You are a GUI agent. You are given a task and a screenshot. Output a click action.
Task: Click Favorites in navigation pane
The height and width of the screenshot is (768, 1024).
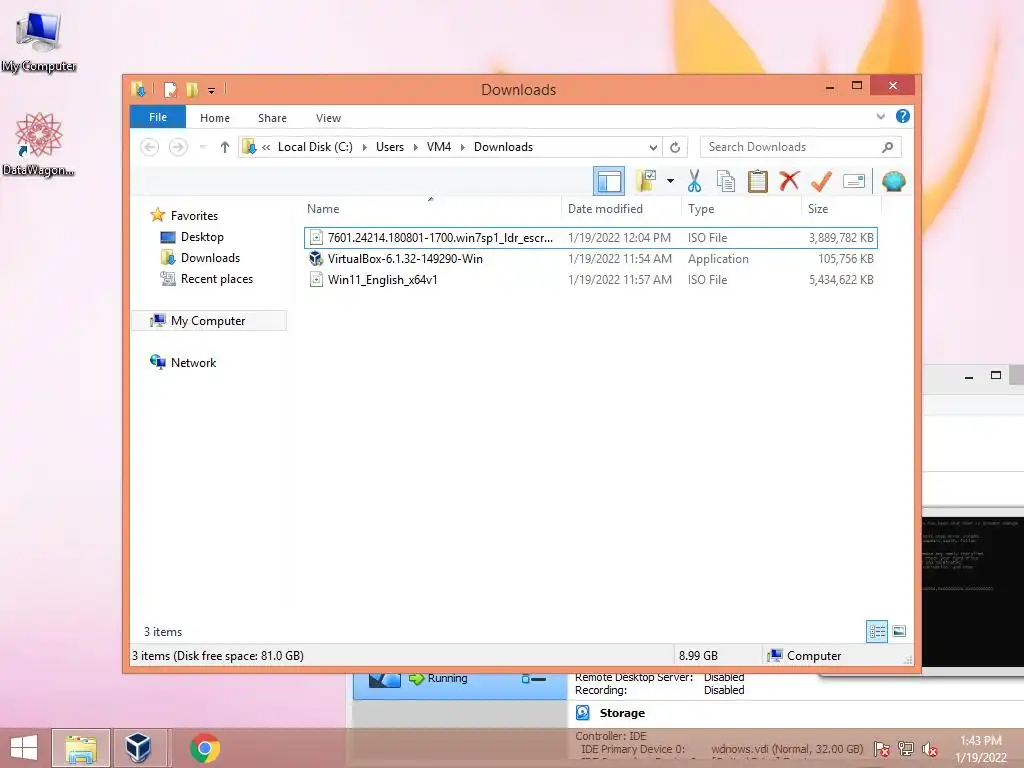(x=194, y=216)
